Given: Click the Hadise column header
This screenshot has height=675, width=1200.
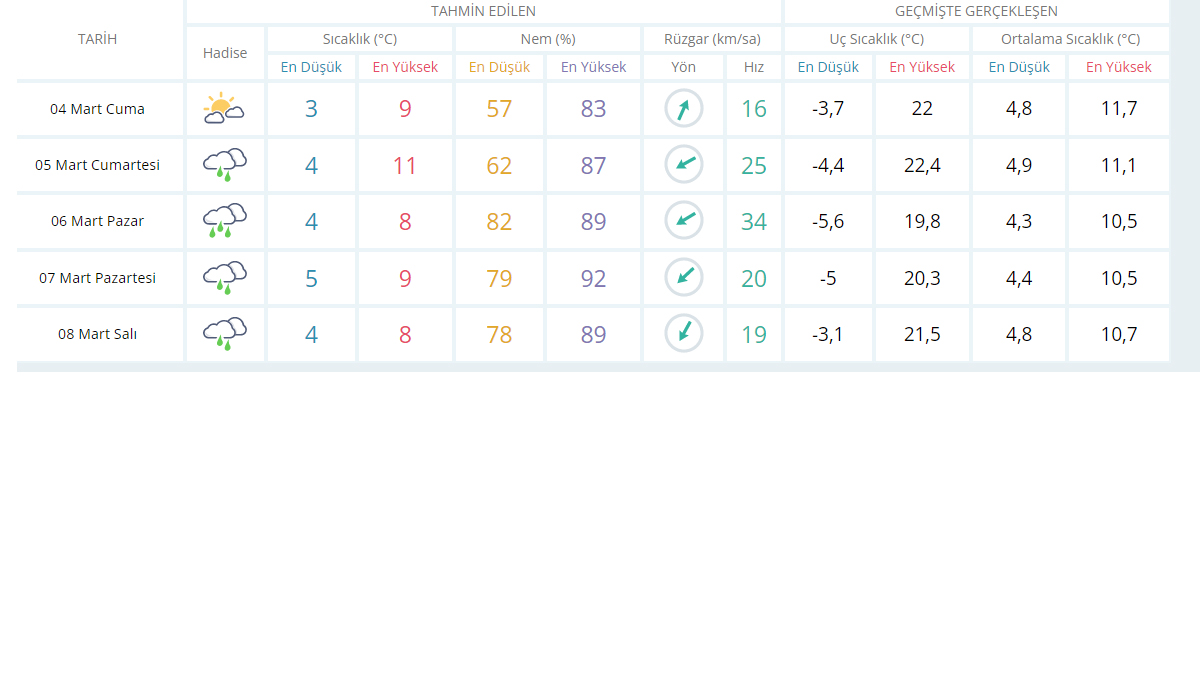Looking at the screenshot, I should coord(225,53).
